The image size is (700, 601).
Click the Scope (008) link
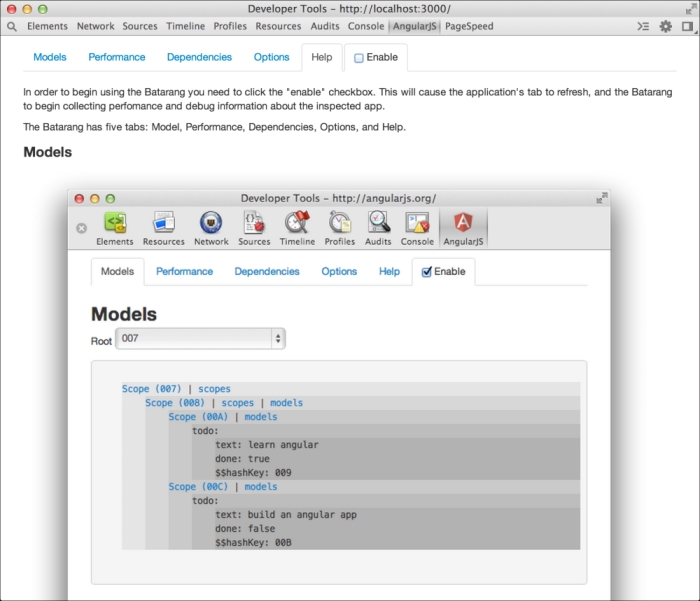175,403
